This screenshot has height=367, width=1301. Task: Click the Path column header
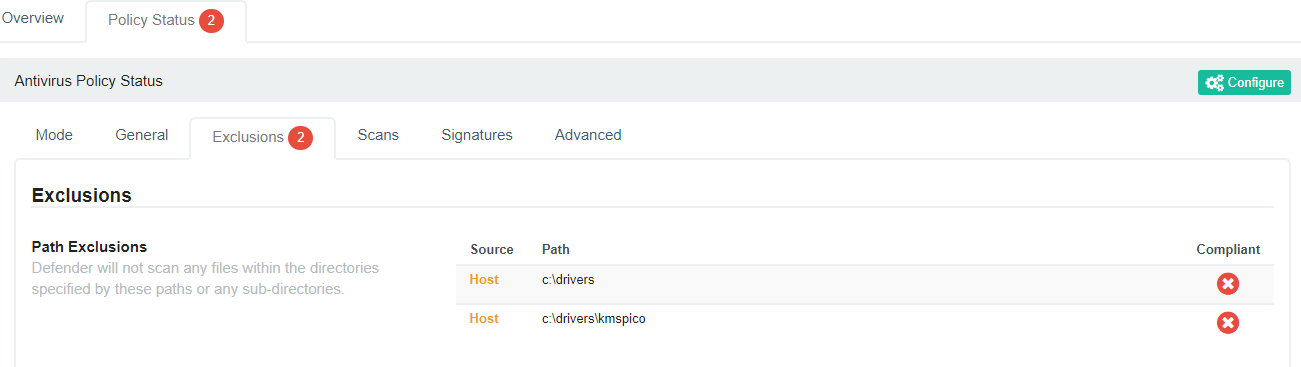point(556,249)
